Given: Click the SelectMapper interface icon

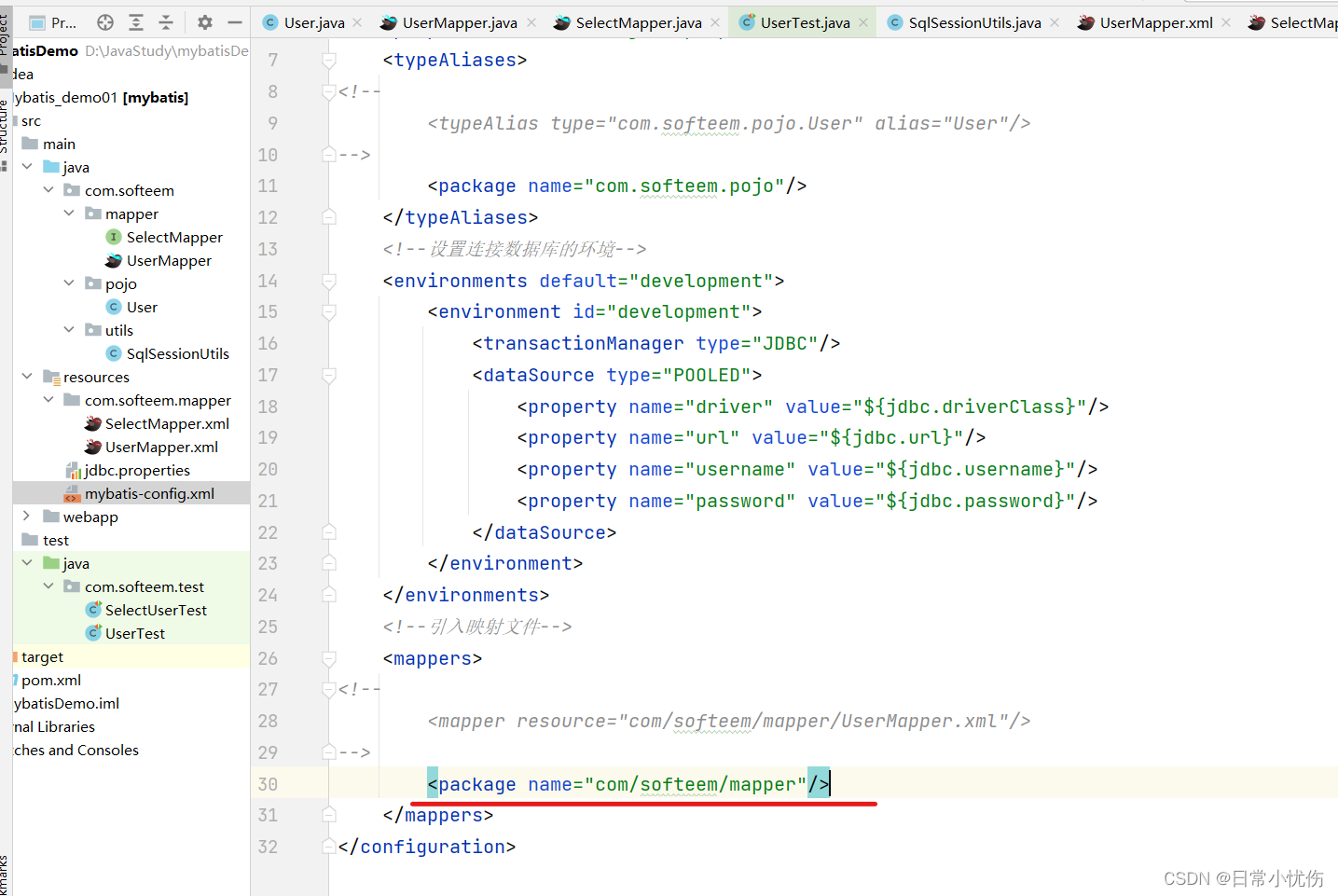Looking at the screenshot, I should pyautogui.click(x=114, y=237).
